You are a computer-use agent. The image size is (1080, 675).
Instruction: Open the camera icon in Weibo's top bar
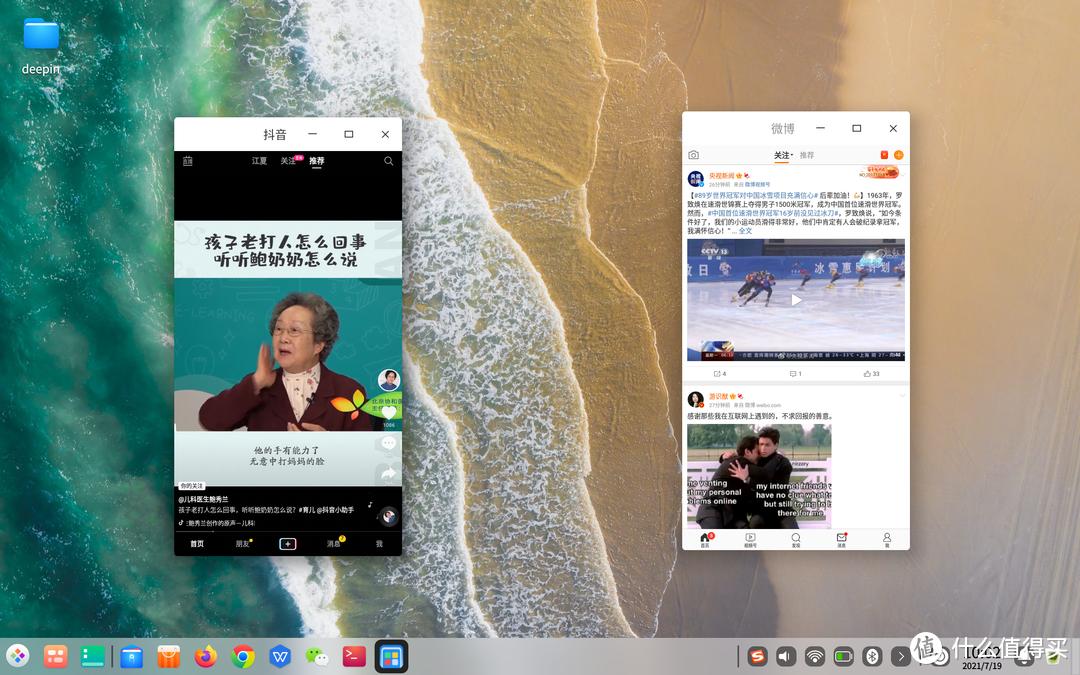pyautogui.click(x=694, y=155)
